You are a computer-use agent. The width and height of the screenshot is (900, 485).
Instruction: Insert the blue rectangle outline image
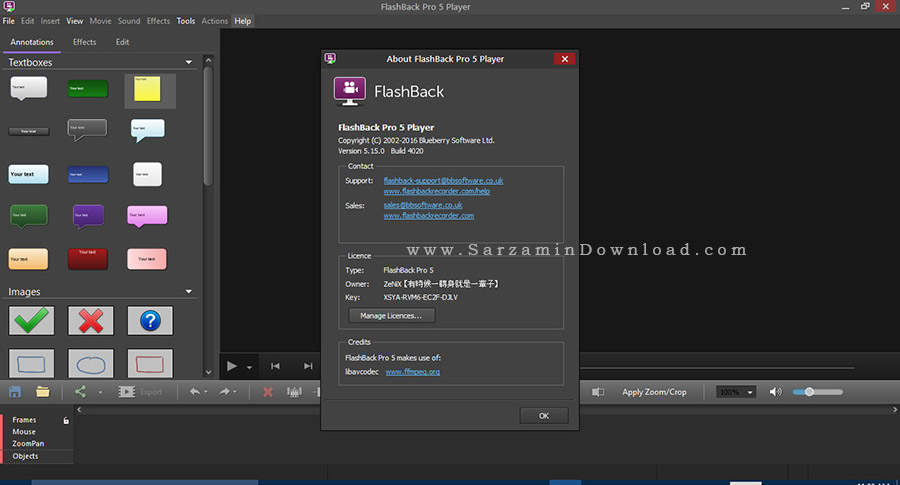pos(32,363)
